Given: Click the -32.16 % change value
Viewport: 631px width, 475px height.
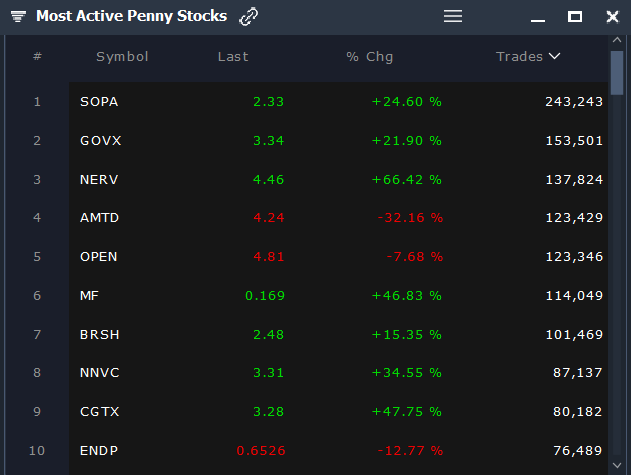Looking at the screenshot, I should (x=410, y=218).
